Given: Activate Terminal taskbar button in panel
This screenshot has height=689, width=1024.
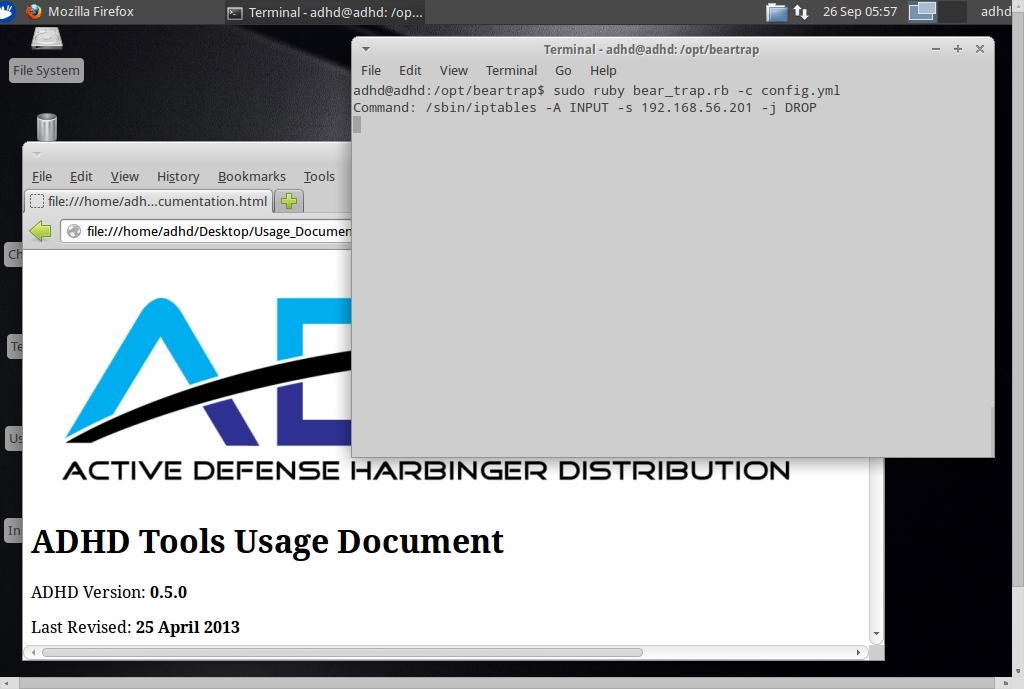Looking at the screenshot, I should (325, 12).
